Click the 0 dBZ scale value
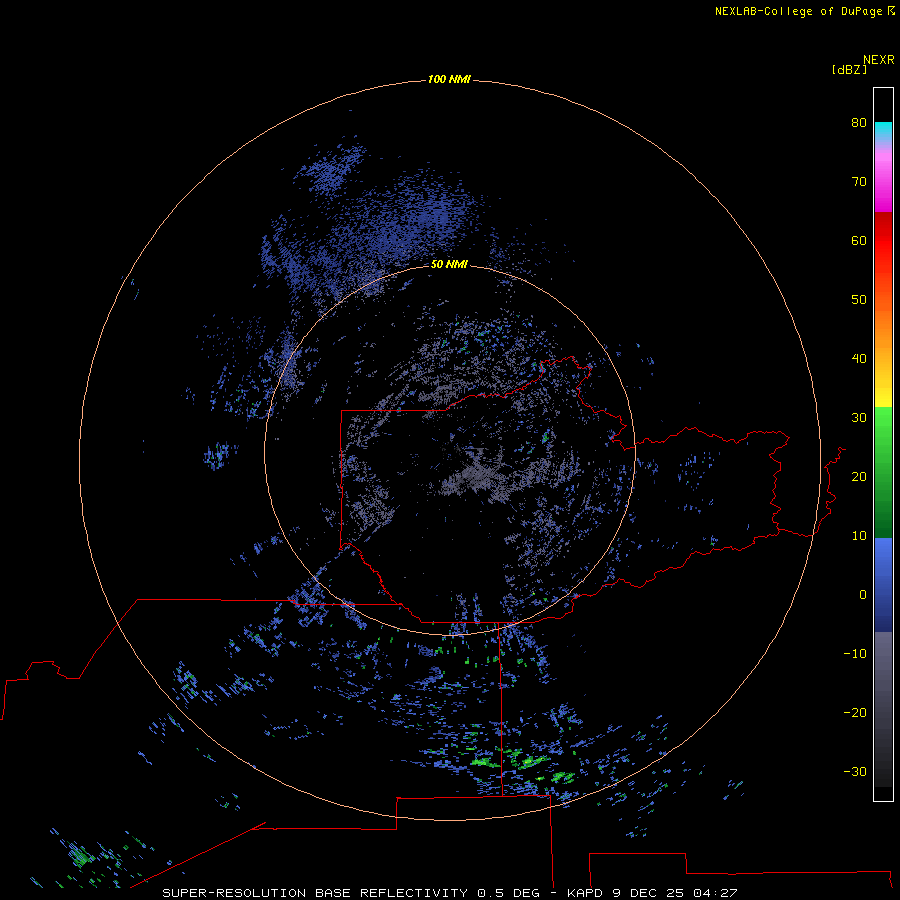Image resolution: width=900 pixels, height=900 pixels. tap(863, 595)
